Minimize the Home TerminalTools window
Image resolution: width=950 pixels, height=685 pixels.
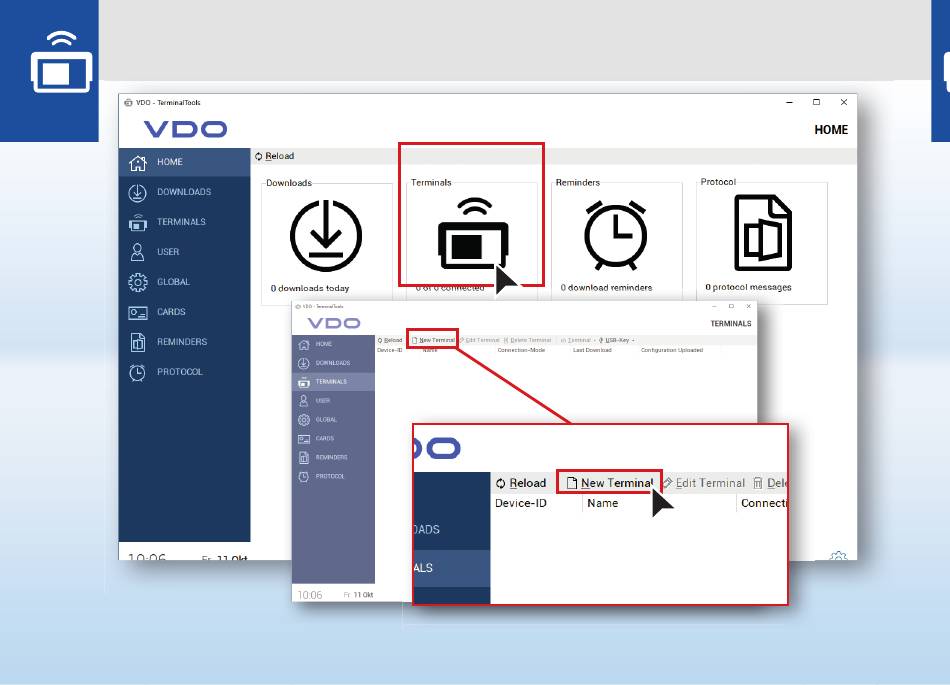789,102
